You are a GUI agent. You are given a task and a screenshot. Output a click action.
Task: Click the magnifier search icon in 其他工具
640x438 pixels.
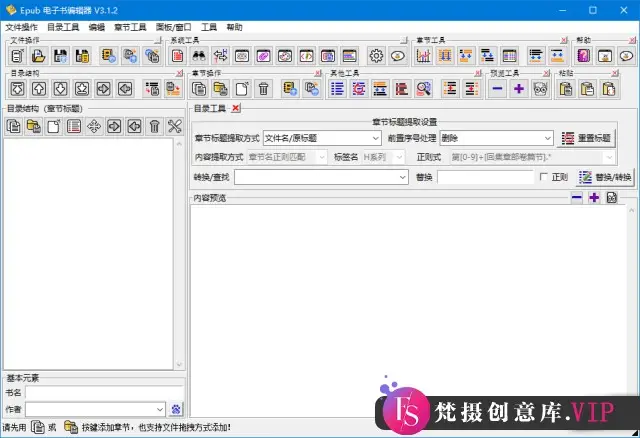[423, 89]
